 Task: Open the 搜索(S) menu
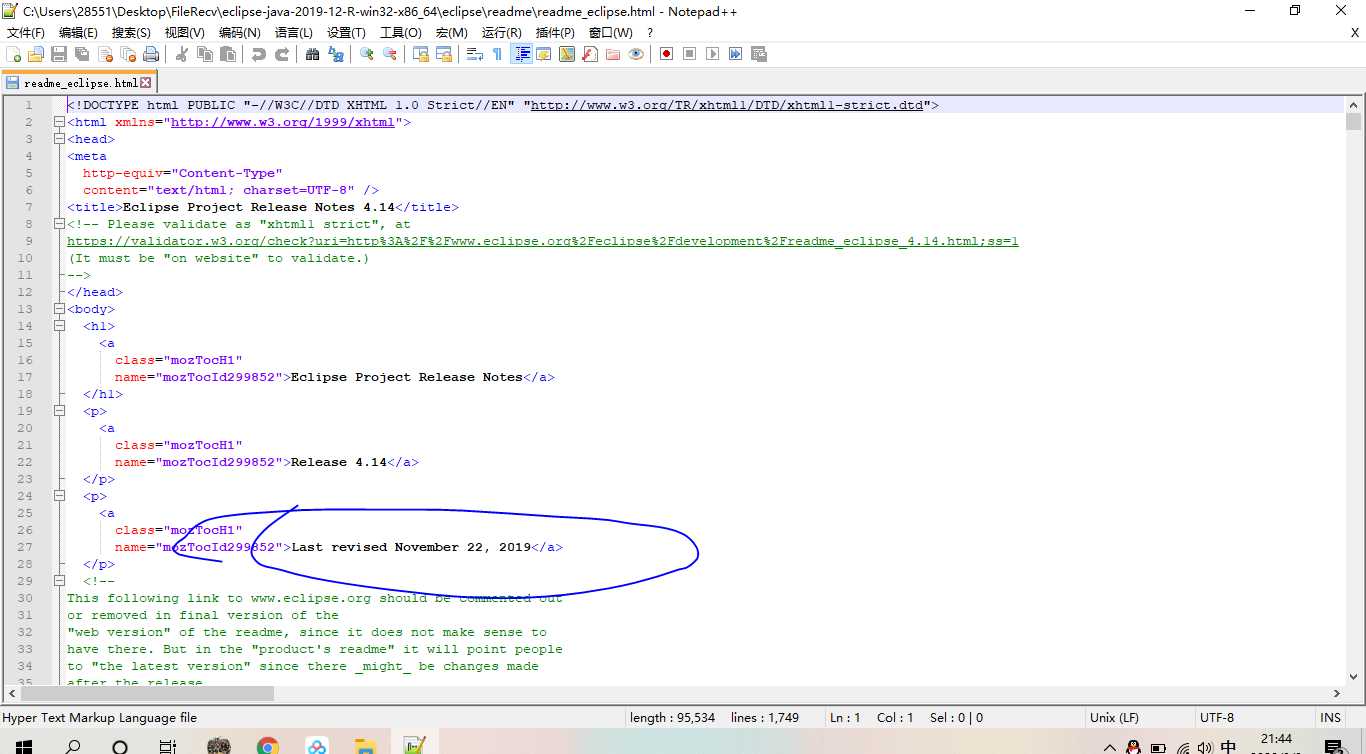(131, 33)
